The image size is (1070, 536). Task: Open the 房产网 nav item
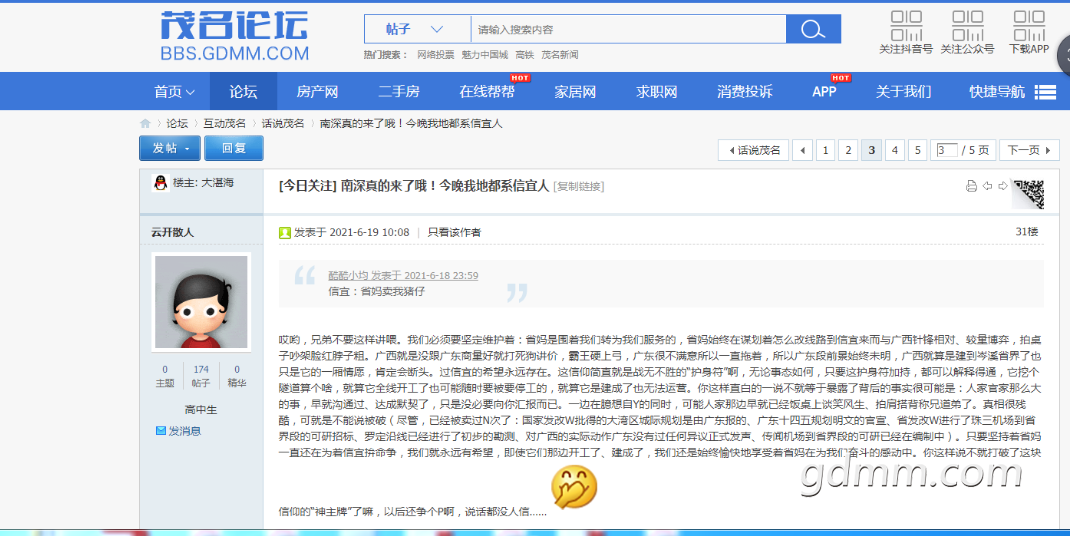pos(317,91)
